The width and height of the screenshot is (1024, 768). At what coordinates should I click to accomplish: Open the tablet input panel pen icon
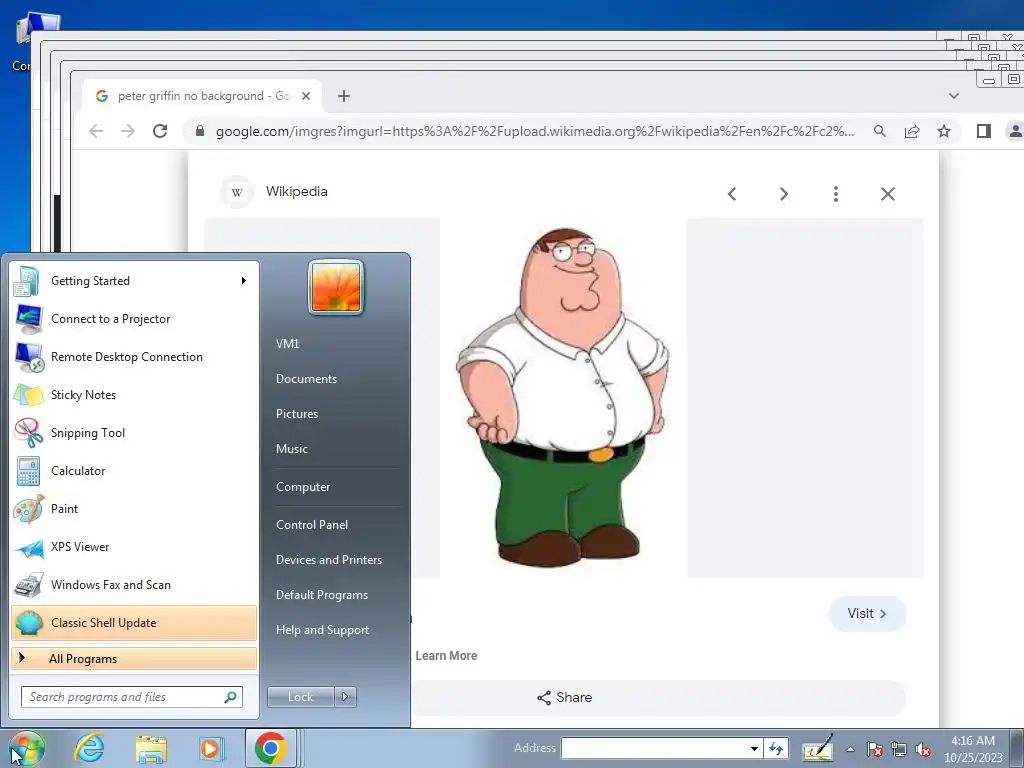click(818, 748)
